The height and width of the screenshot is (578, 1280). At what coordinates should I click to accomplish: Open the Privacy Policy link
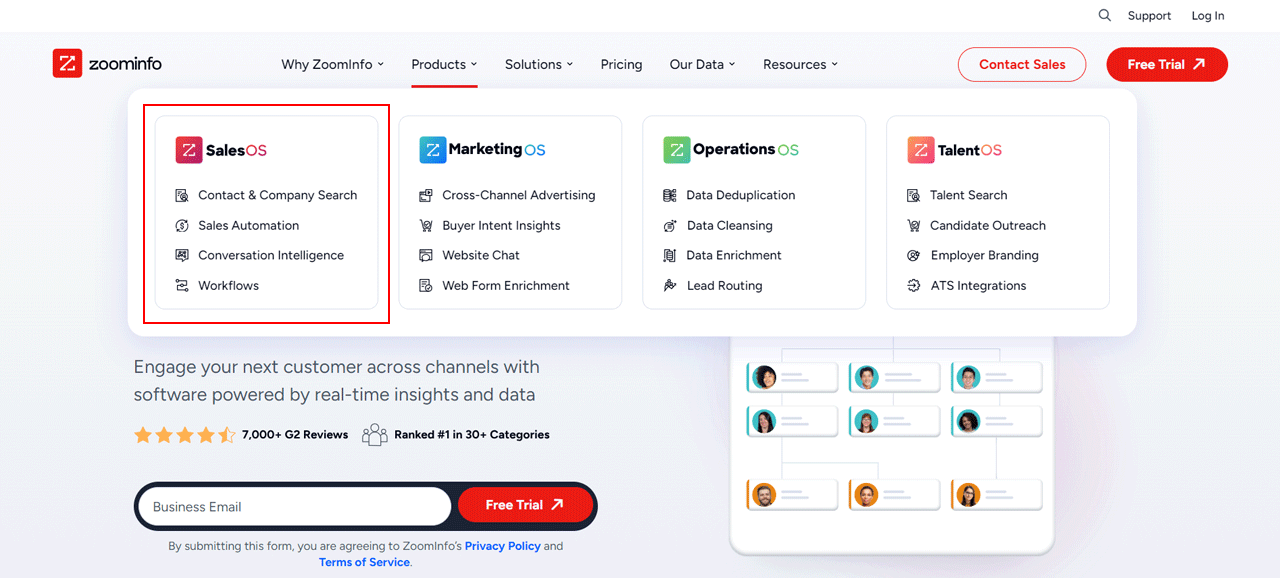pyautogui.click(x=500, y=545)
